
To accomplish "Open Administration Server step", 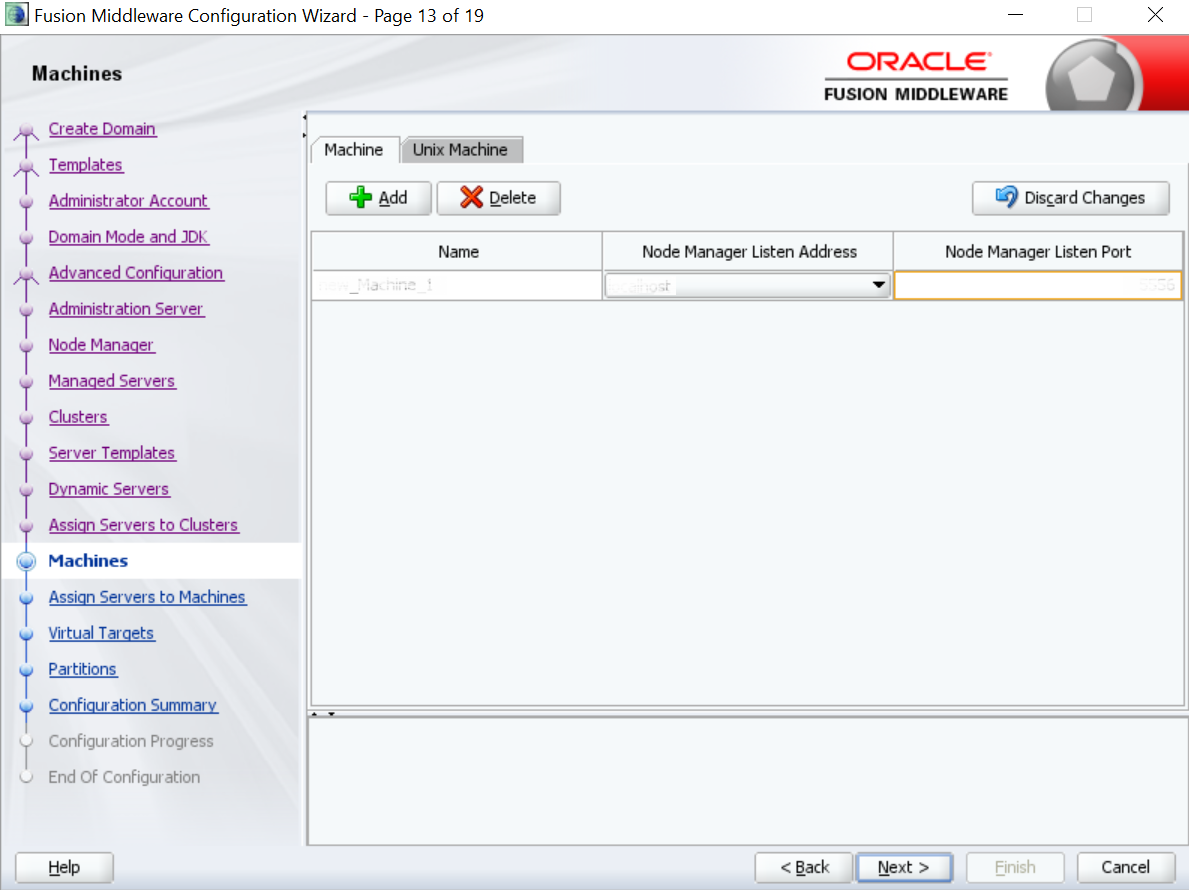I will [126, 309].
